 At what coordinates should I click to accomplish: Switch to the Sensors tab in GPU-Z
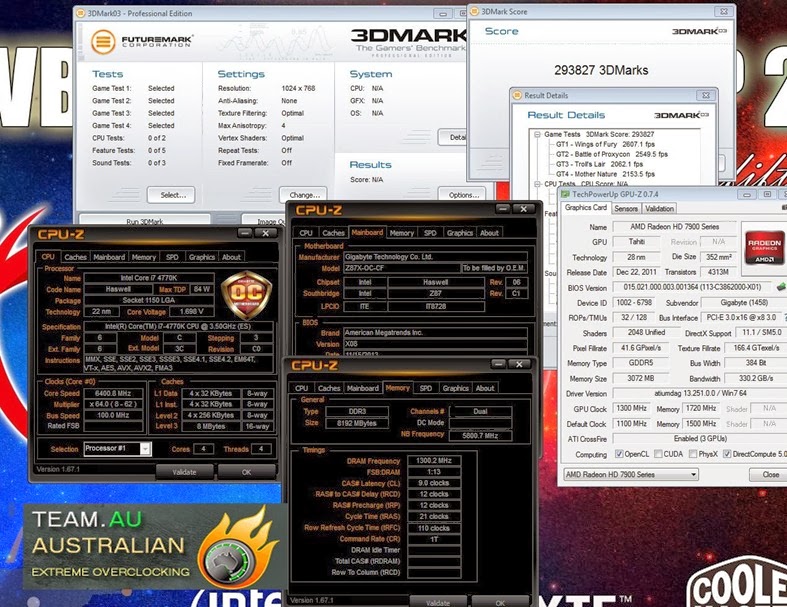[x=626, y=208]
